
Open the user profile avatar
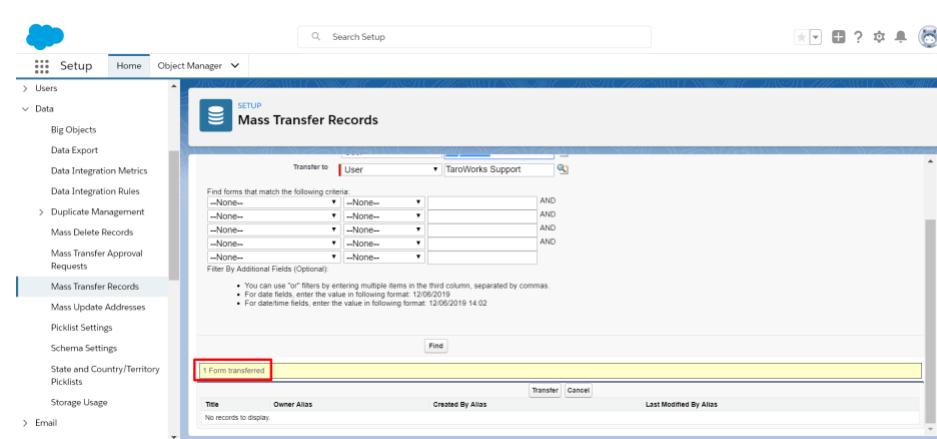point(928,37)
